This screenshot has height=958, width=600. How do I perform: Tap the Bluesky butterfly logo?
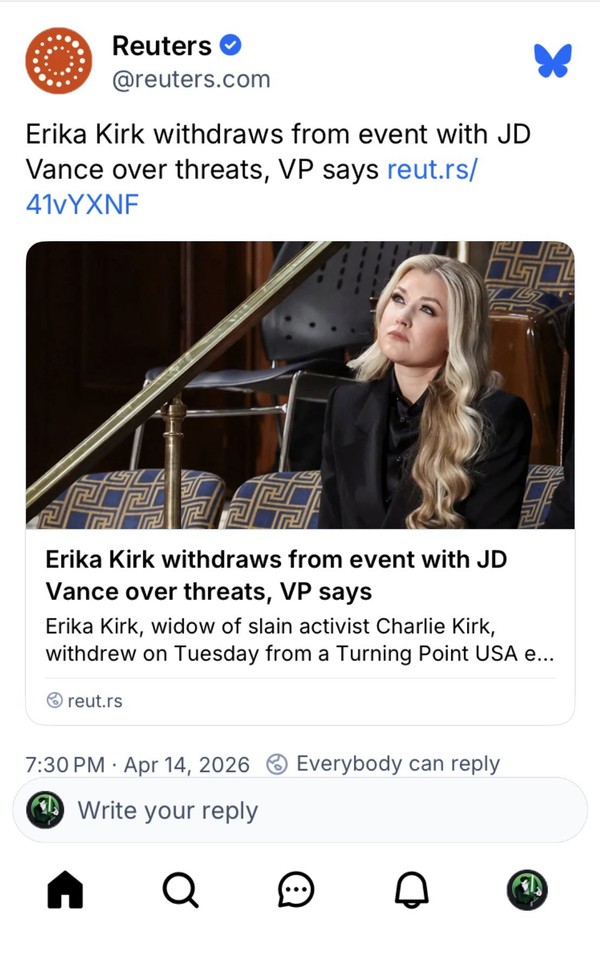tap(553, 61)
